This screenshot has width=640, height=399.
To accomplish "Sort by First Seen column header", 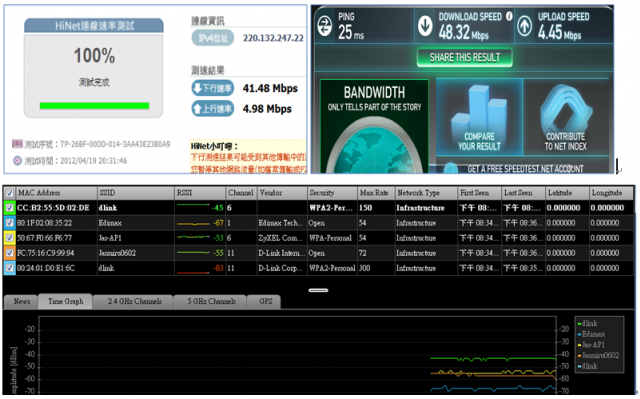I will point(480,193).
